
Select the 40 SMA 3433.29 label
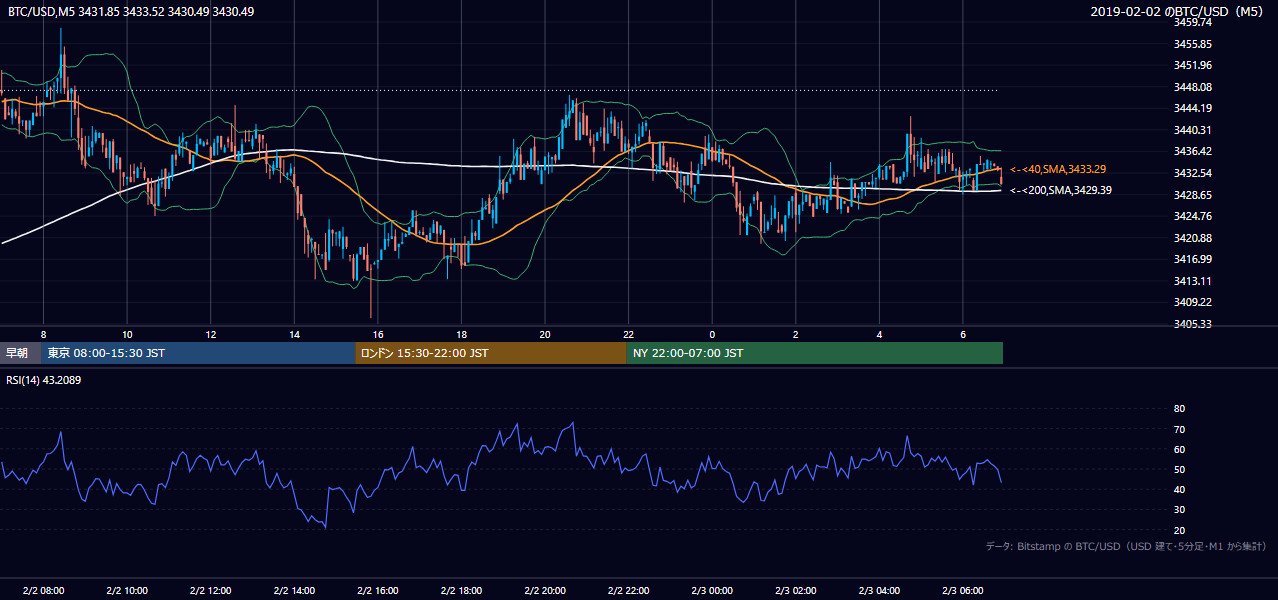pos(1058,169)
